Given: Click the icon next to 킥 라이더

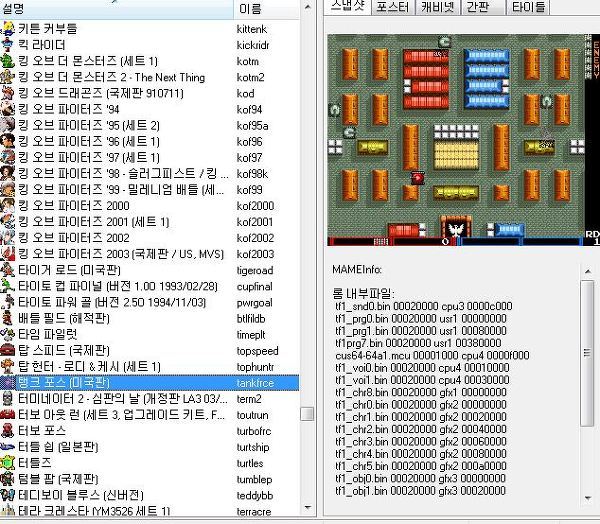Looking at the screenshot, I should pos(8,45).
